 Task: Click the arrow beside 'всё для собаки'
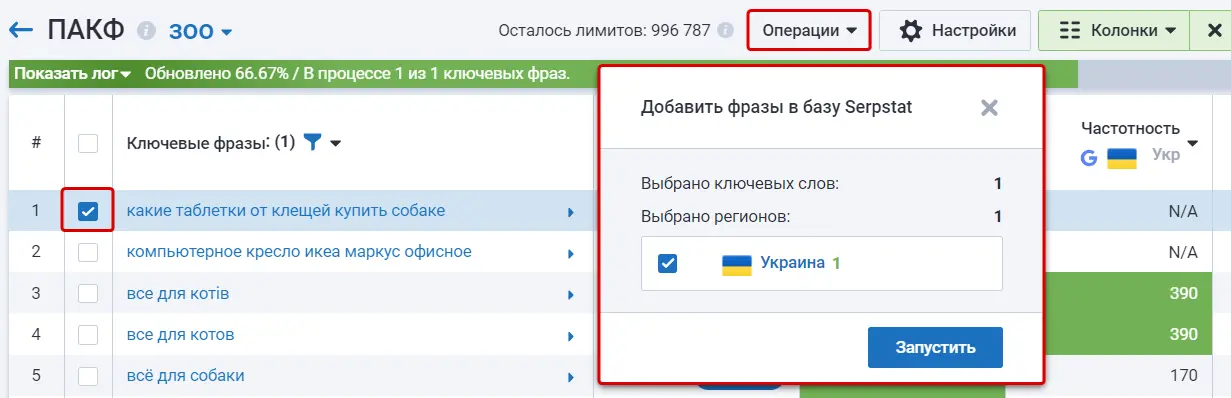coord(571,377)
